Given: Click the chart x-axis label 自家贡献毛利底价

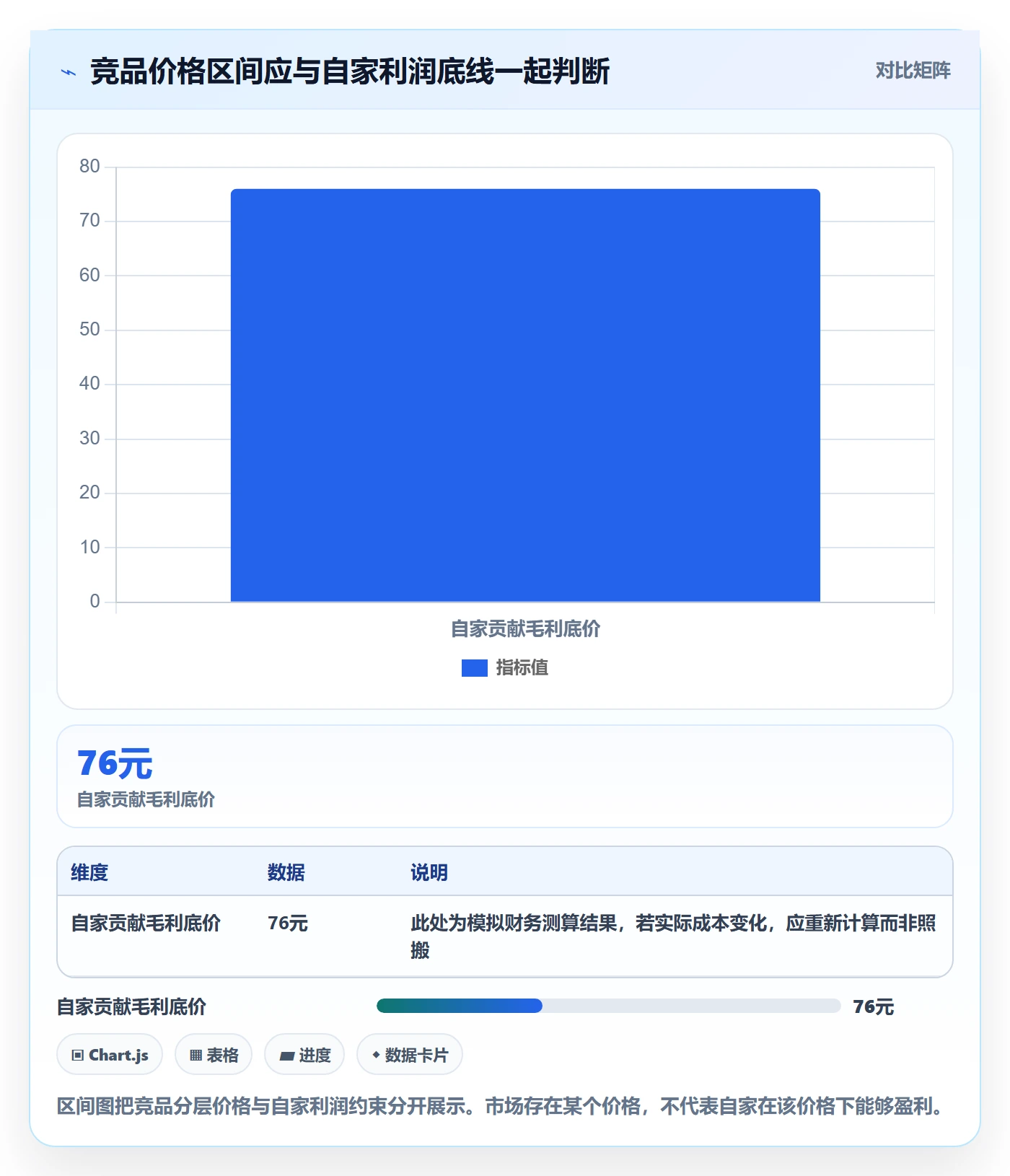Looking at the screenshot, I should [525, 629].
